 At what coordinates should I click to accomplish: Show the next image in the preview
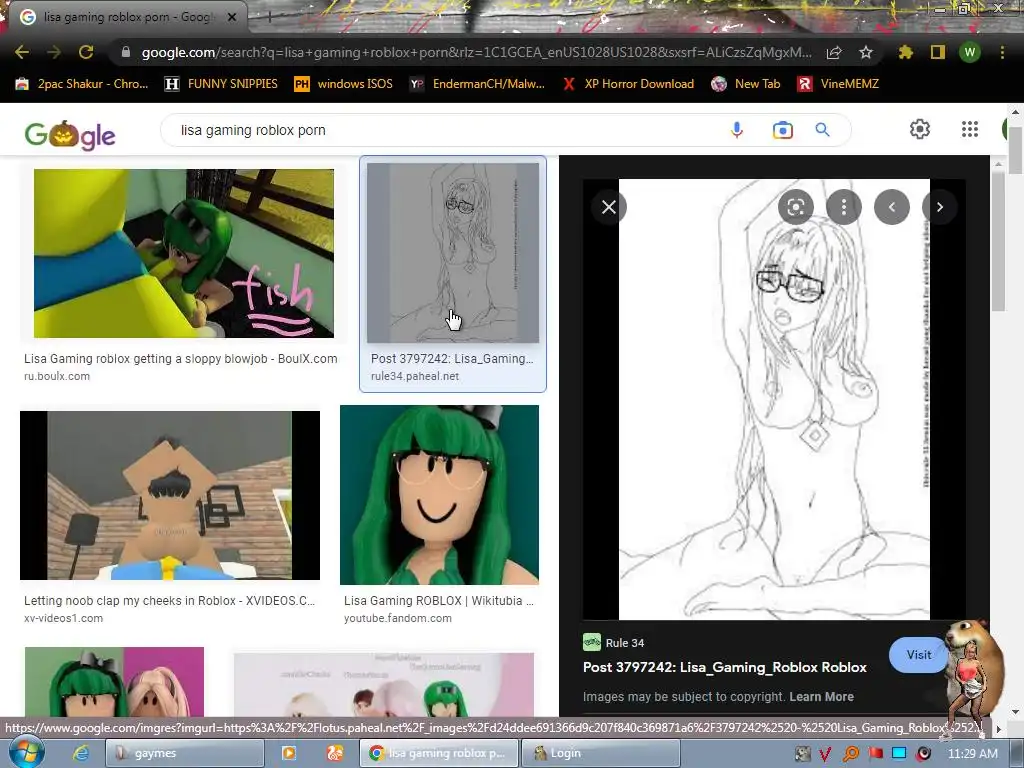[940, 207]
